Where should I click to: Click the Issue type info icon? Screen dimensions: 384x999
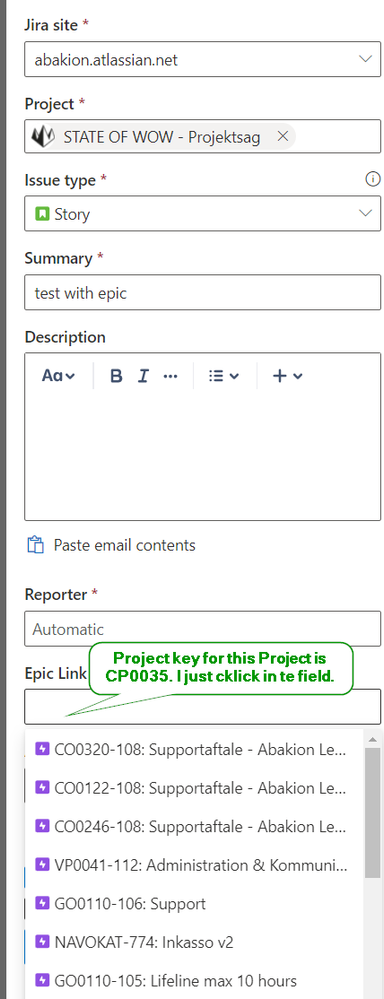pos(373,179)
